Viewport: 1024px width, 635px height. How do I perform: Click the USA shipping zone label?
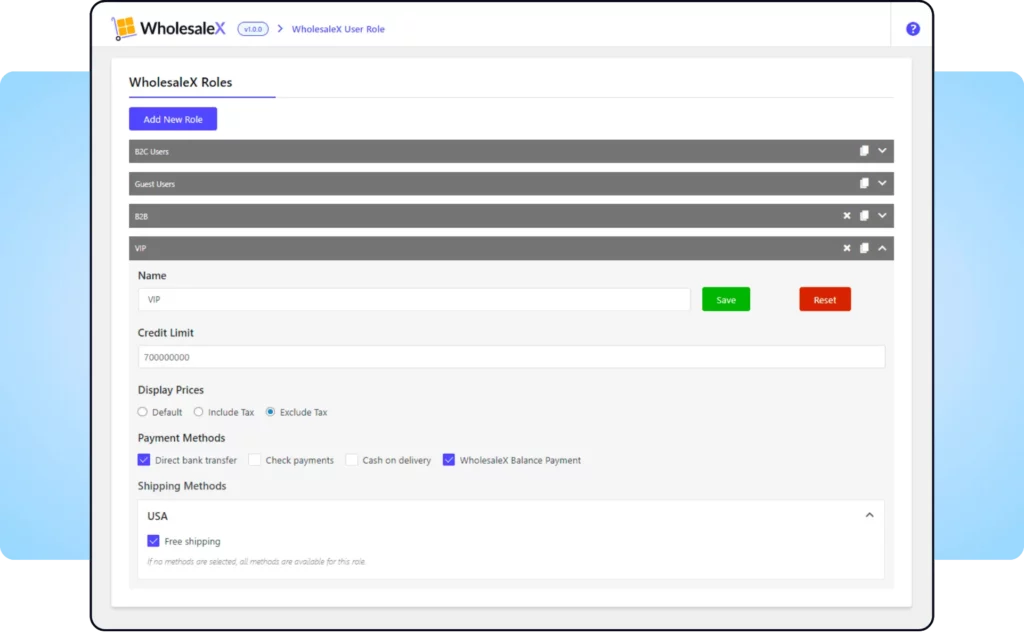157,516
